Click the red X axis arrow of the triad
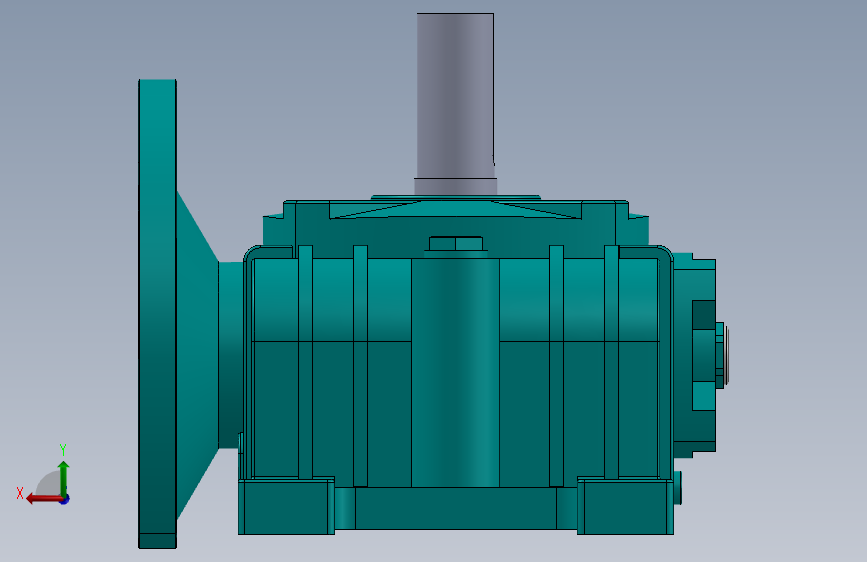 click(x=43, y=499)
